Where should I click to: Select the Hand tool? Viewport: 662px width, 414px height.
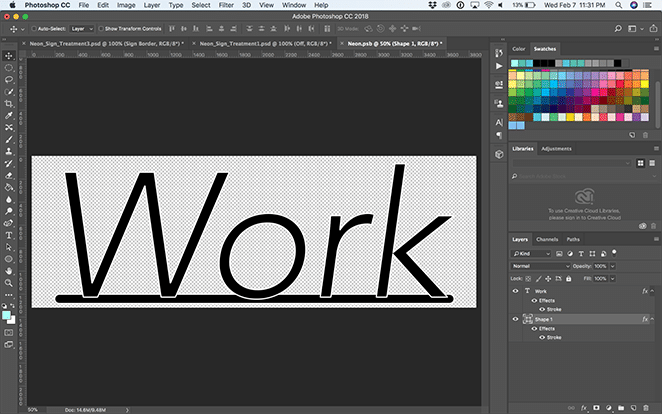click(x=9, y=270)
